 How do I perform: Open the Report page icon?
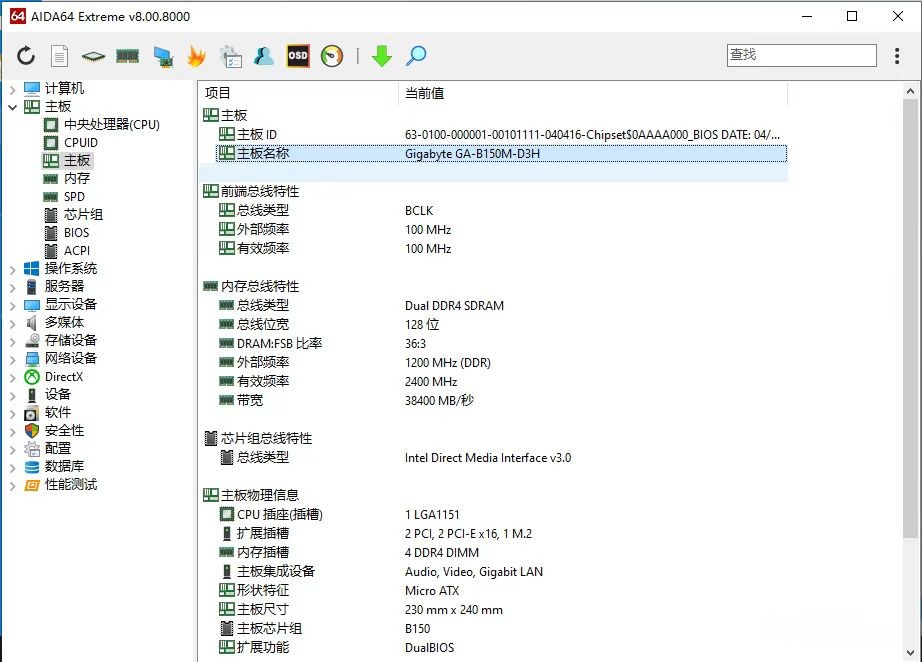pos(60,56)
